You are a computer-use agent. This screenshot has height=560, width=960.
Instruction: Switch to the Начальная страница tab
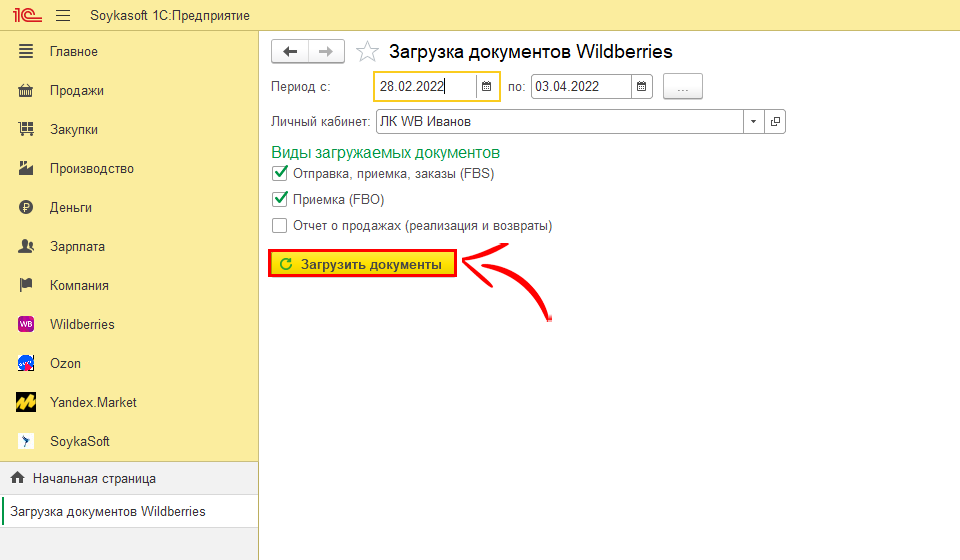pyautogui.click(x=94, y=478)
